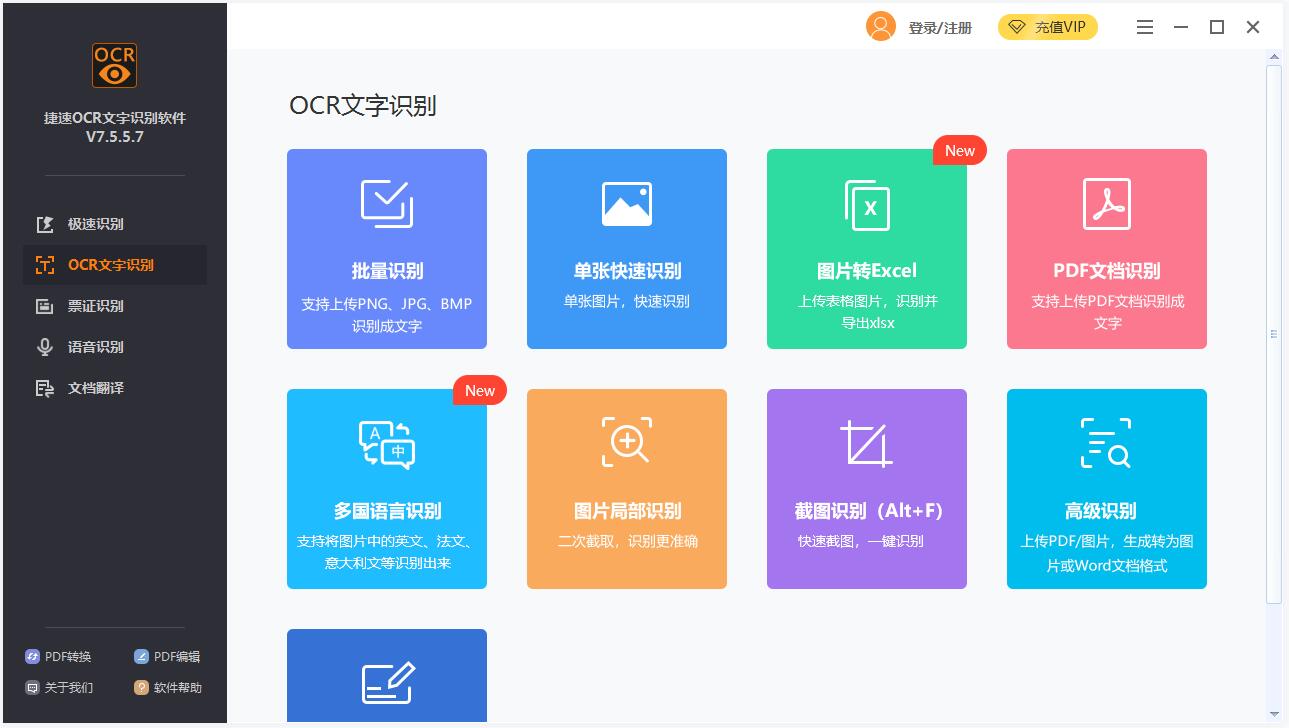Launch the PDF转换 tool at bottom left
Image resolution: width=1289 pixels, height=728 pixels.
57,656
